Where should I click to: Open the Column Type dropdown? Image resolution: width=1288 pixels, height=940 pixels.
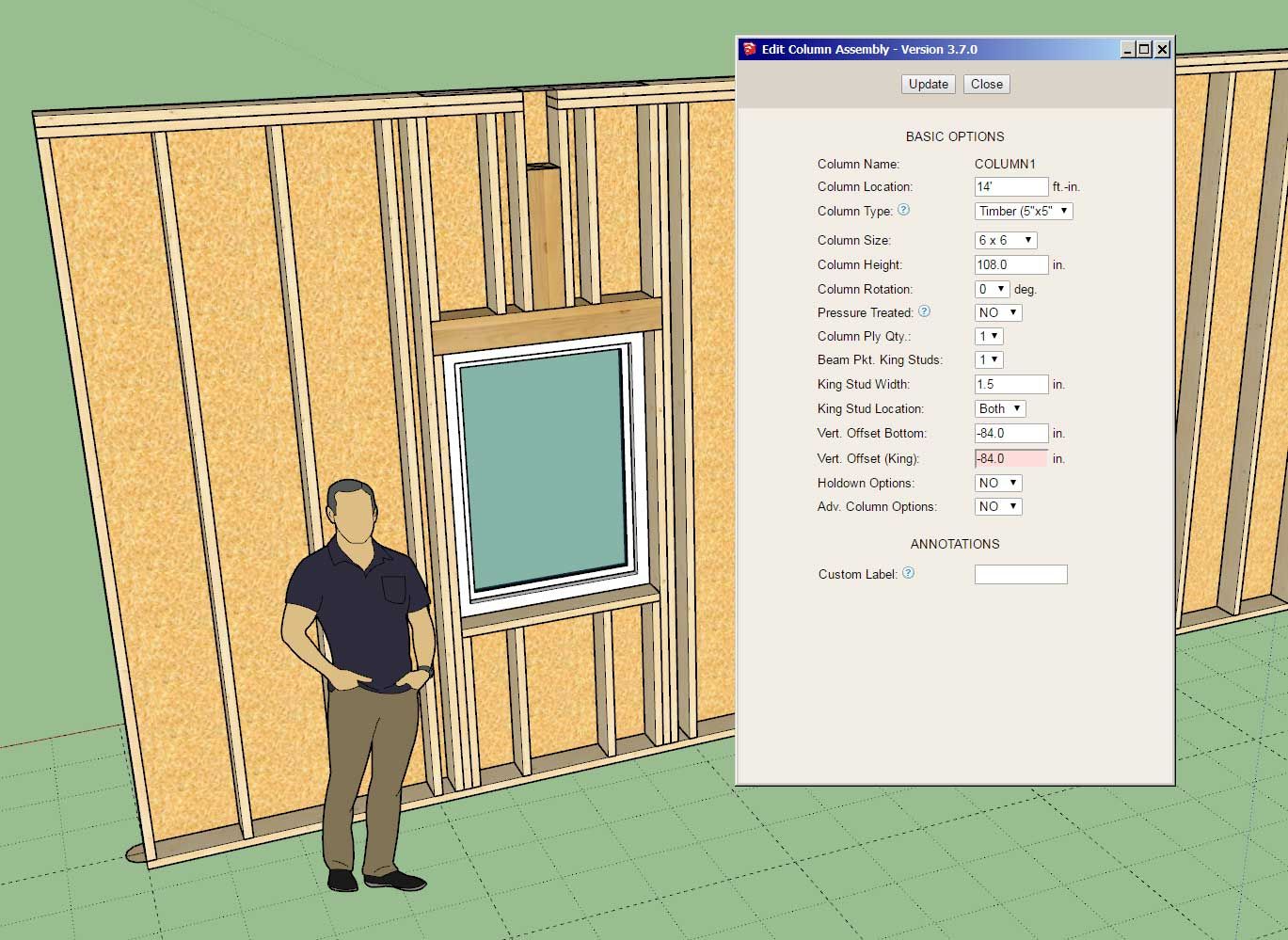tap(1024, 211)
